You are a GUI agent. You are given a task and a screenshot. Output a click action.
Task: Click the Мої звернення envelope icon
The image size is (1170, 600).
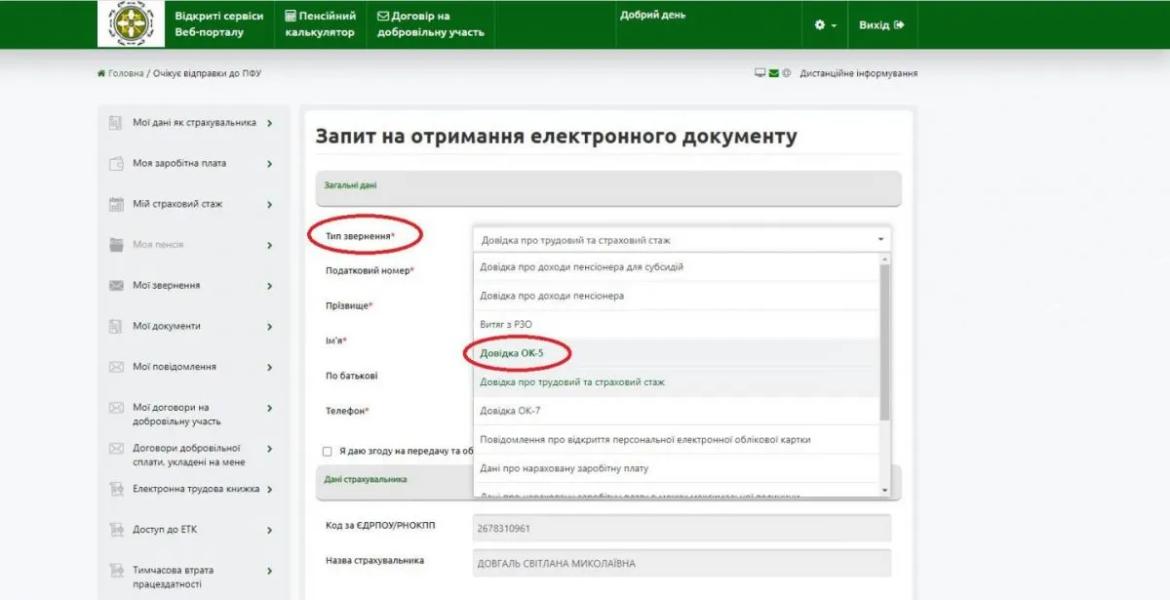click(x=115, y=286)
